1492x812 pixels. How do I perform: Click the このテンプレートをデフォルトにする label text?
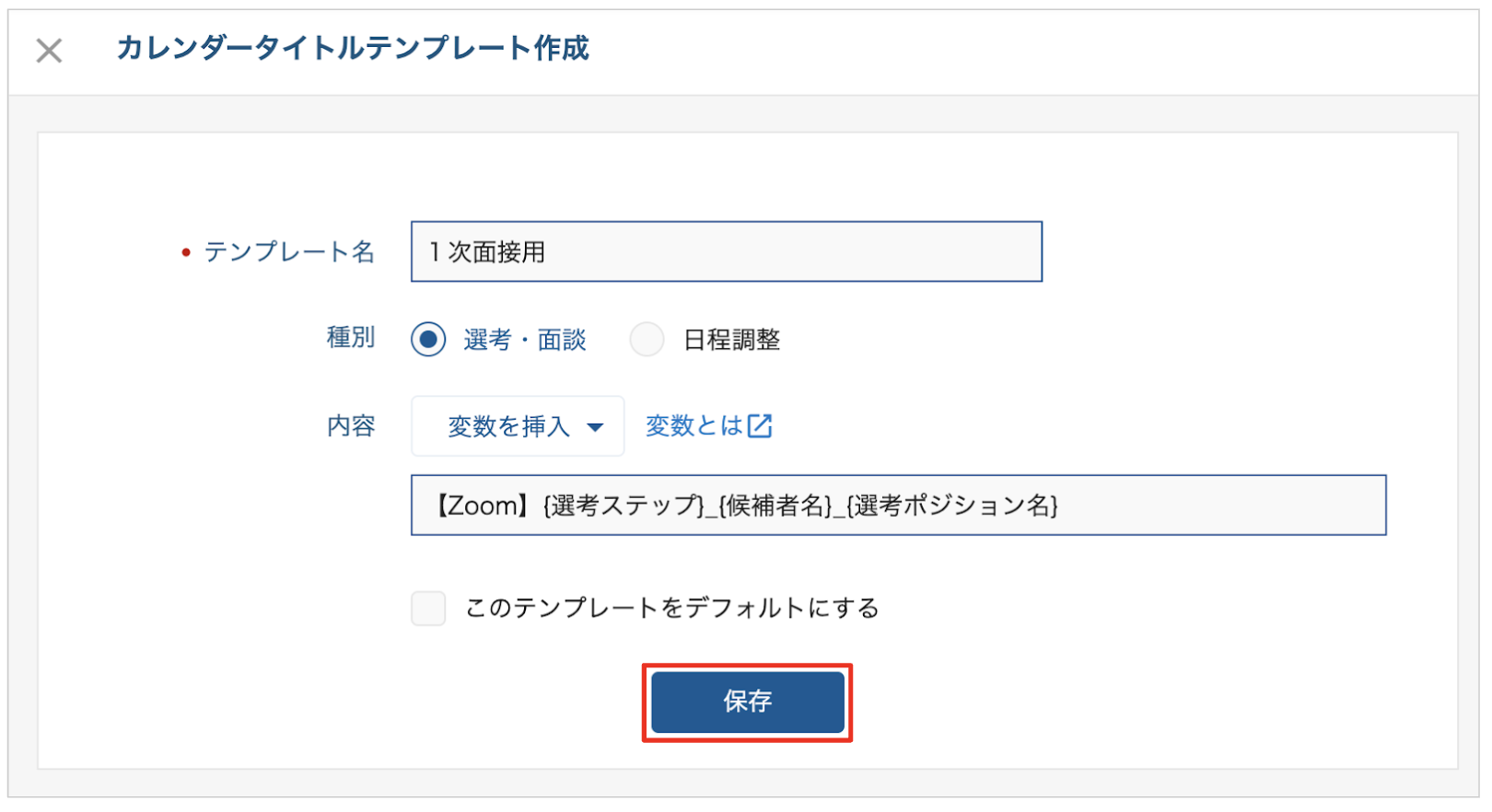pyautogui.click(x=672, y=609)
